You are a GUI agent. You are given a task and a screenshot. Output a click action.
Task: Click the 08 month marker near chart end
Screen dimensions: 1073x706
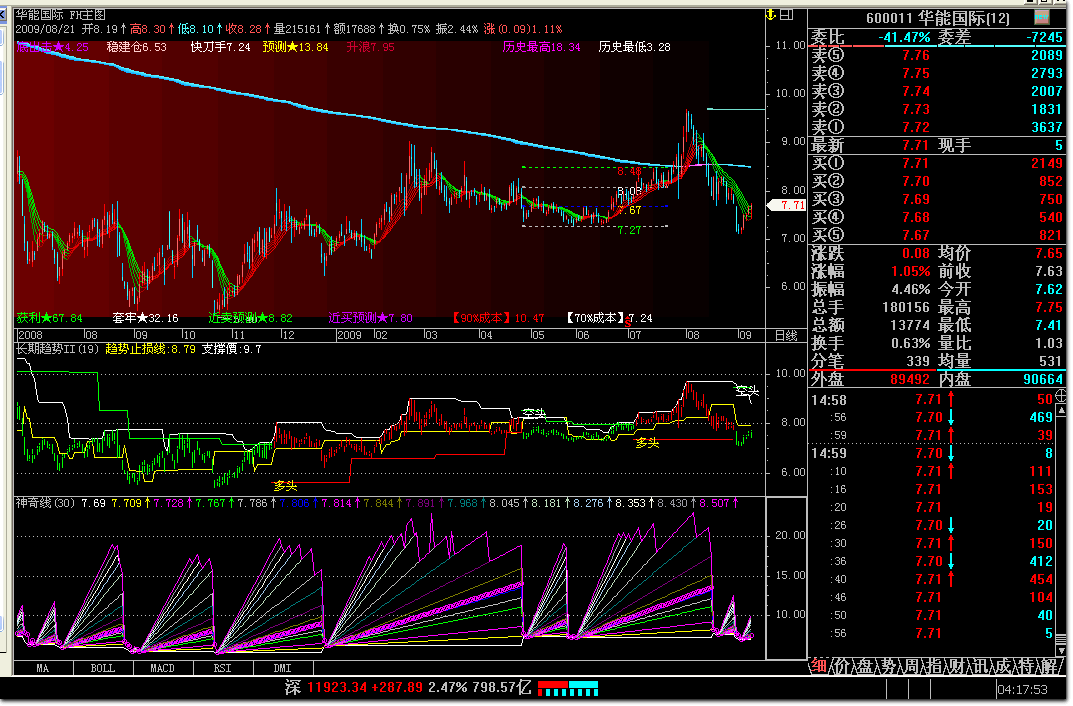[693, 335]
